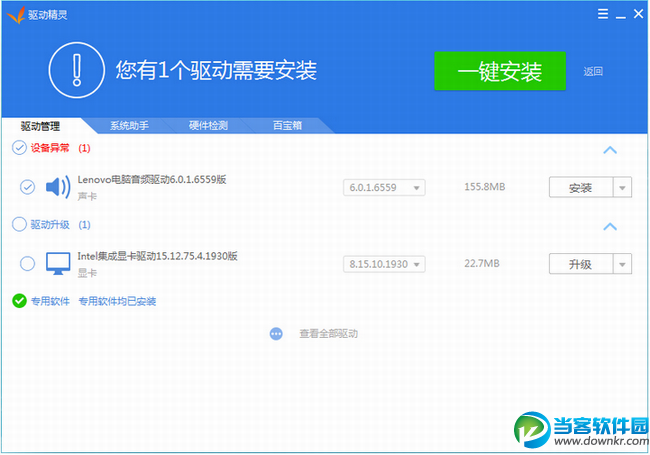Open the arrow beside 升级 button

tap(622, 264)
